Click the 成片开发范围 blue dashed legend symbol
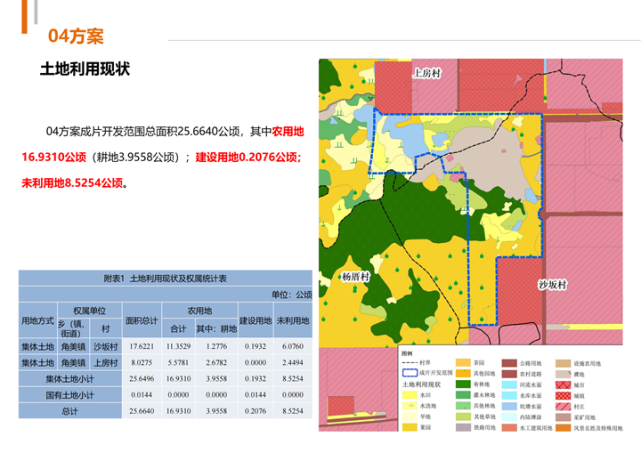This screenshot has height=453, width=641. [x=410, y=373]
